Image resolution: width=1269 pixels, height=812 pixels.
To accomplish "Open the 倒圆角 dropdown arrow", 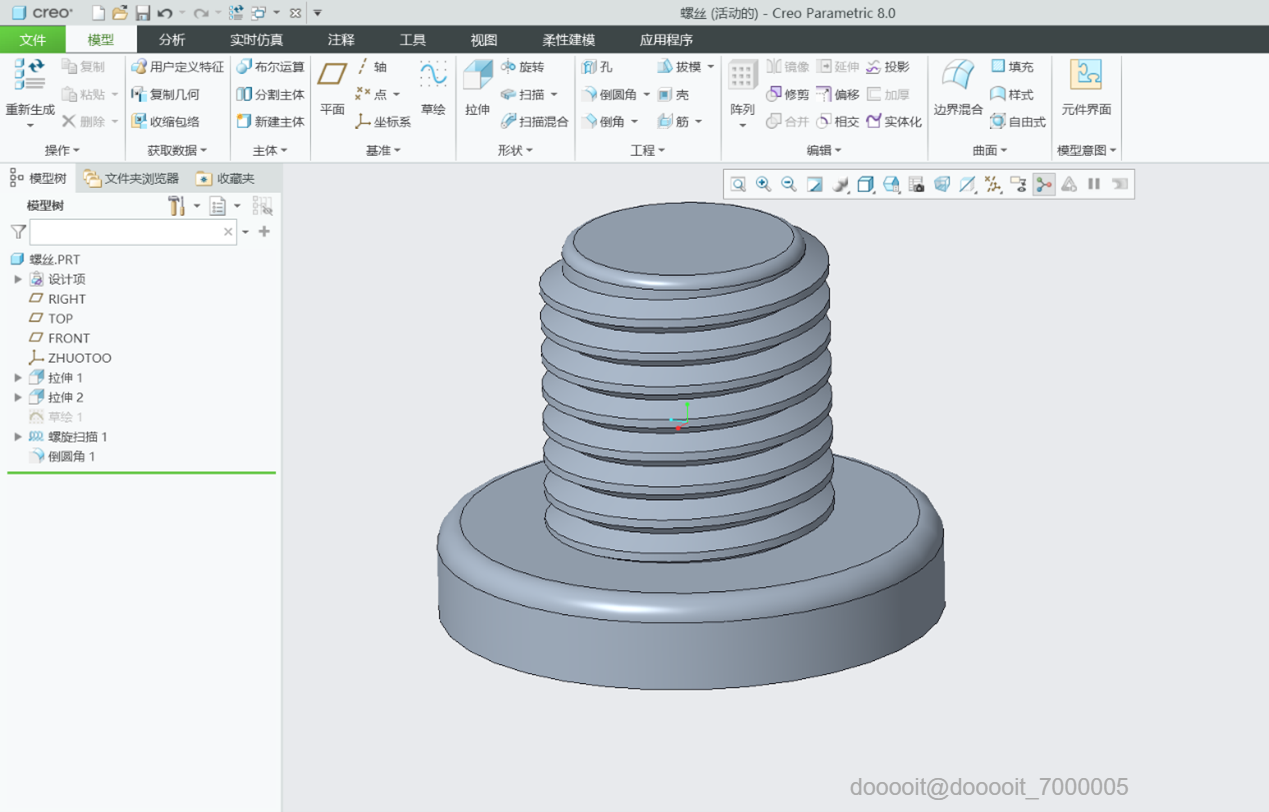I will pos(647,95).
